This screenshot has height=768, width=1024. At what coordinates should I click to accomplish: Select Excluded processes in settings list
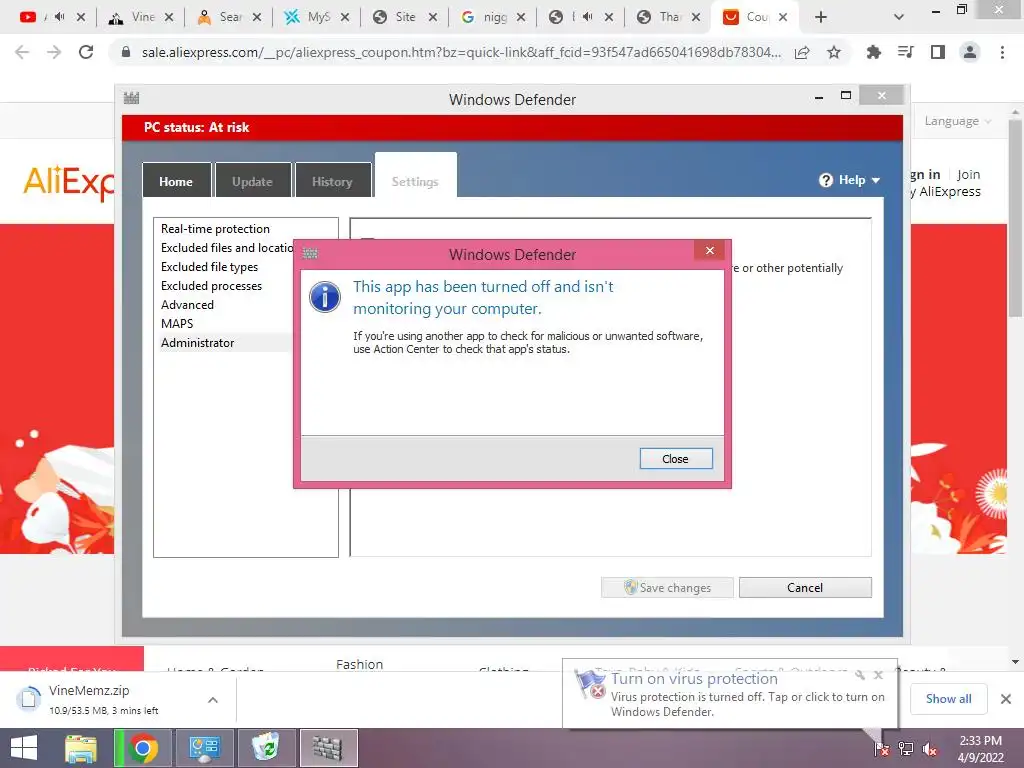point(212,285)
